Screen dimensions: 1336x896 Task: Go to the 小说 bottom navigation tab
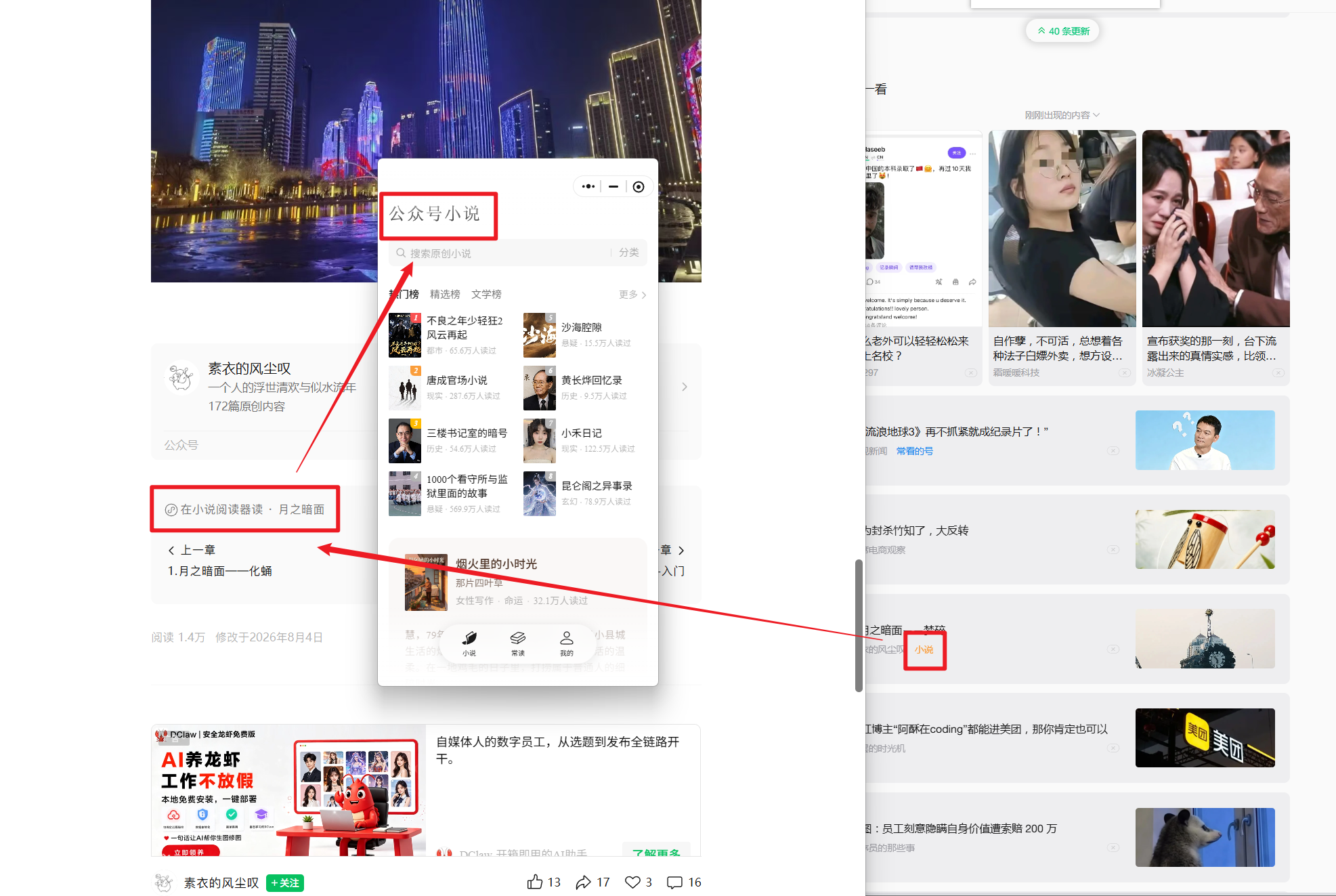pyautogui.click(x=469, y=643)
